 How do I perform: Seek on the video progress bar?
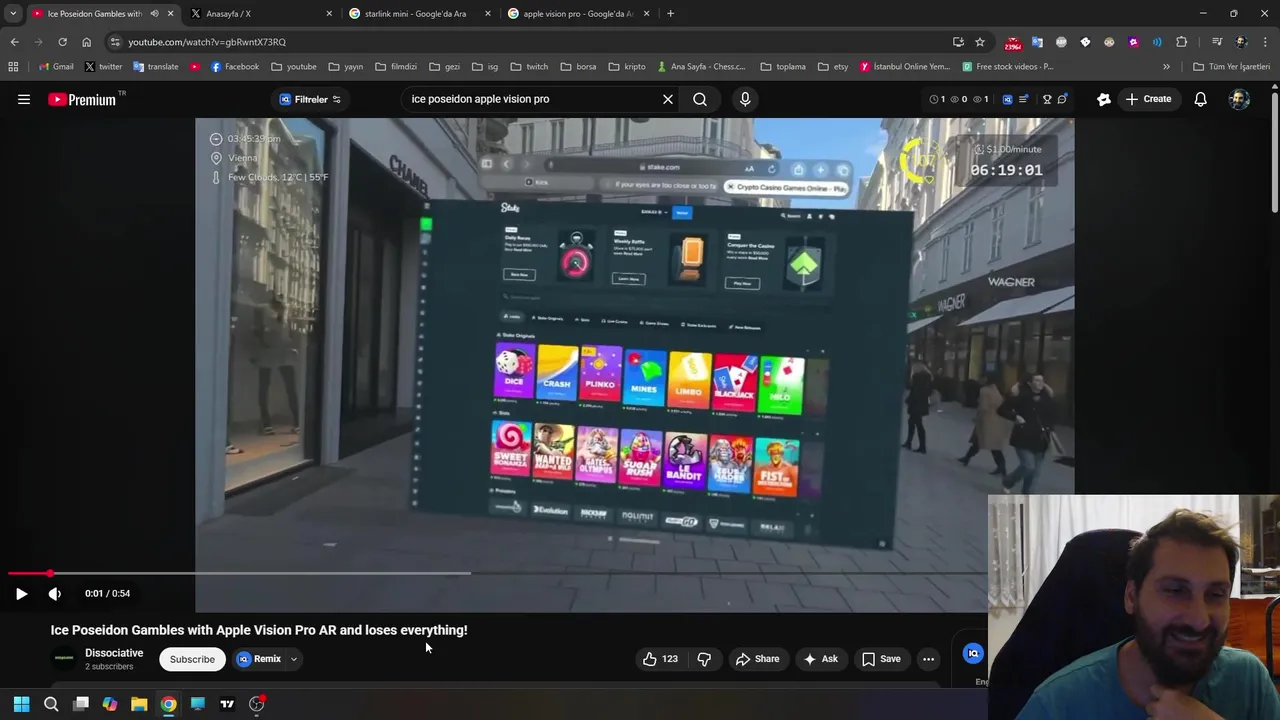pos(497,573)
